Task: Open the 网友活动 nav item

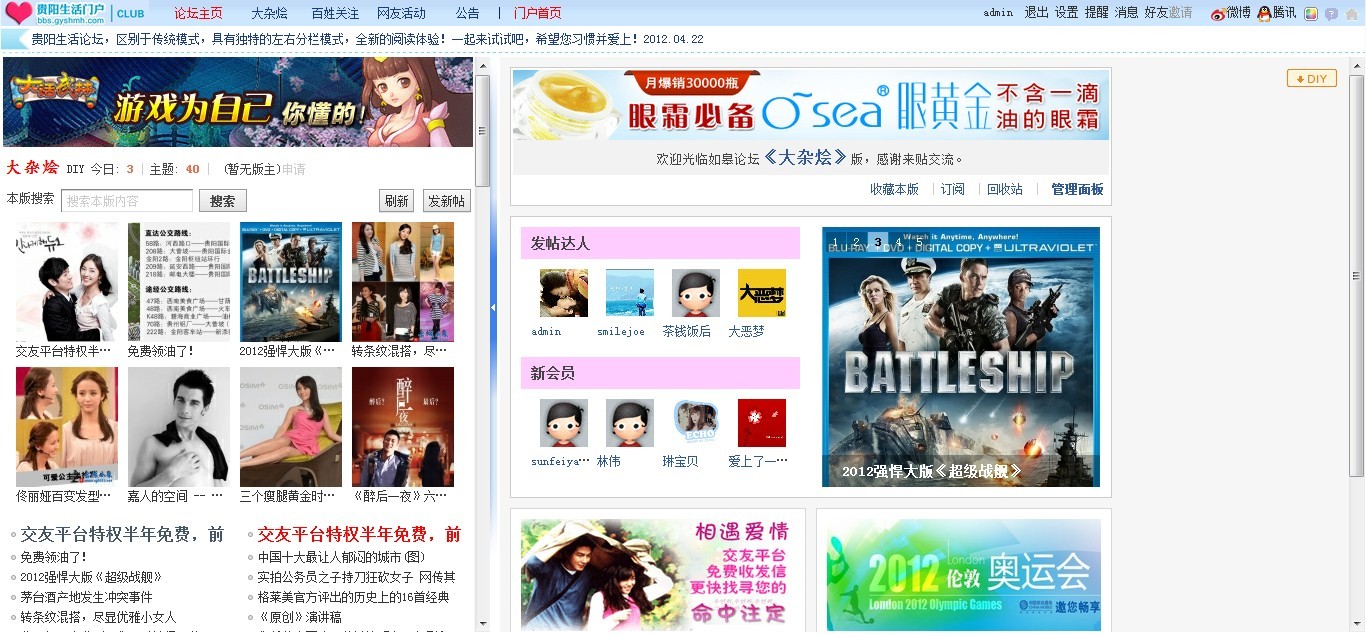Action: pos(401,13)
